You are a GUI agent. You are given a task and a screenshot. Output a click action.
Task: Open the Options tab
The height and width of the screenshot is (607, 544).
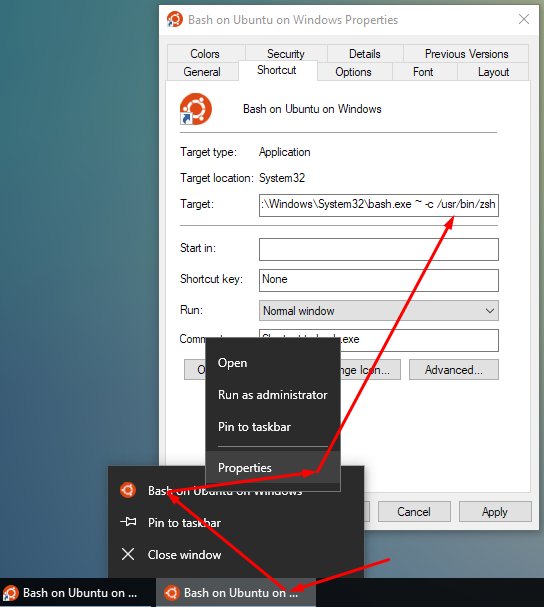coord(354,72)
